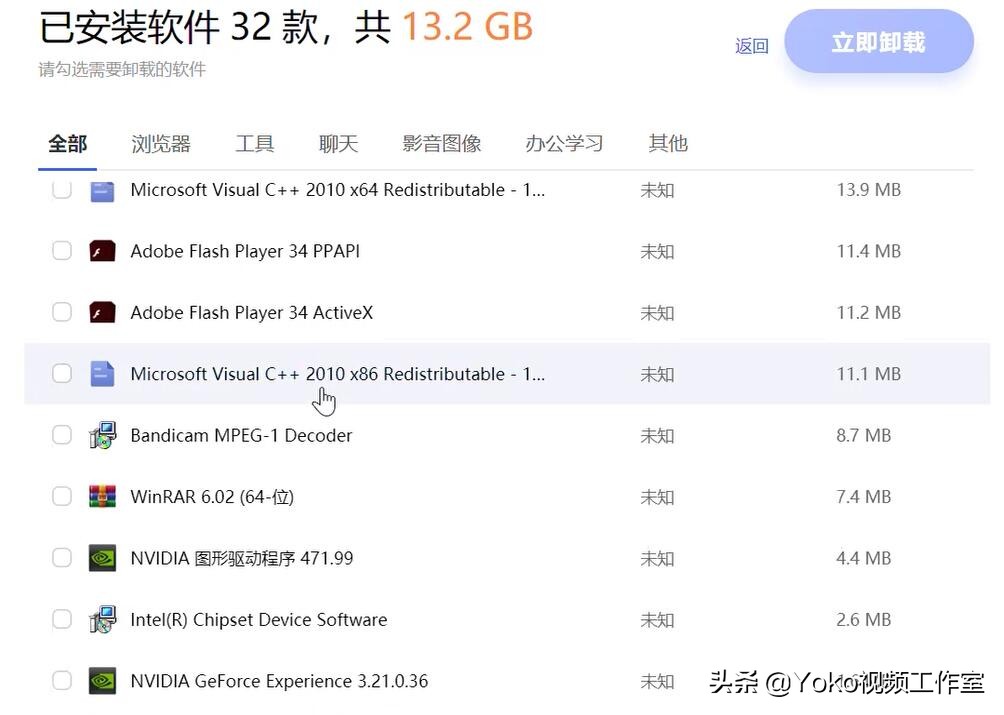Check the NVIDIA 图形驱动程序 471.99 checkbox
The image size is (1004, 715).
(x=62, y=558)
